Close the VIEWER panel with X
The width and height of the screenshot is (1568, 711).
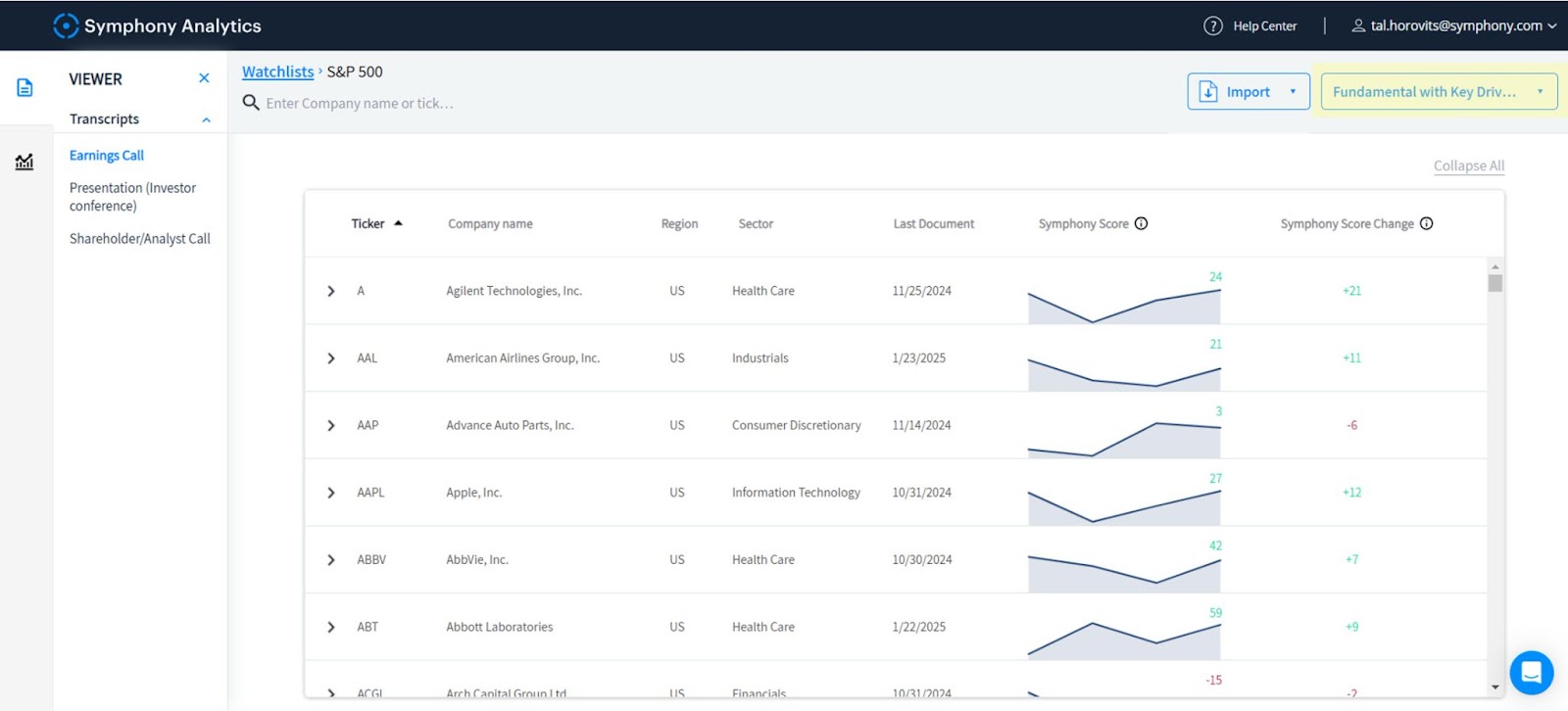(204, 78)
